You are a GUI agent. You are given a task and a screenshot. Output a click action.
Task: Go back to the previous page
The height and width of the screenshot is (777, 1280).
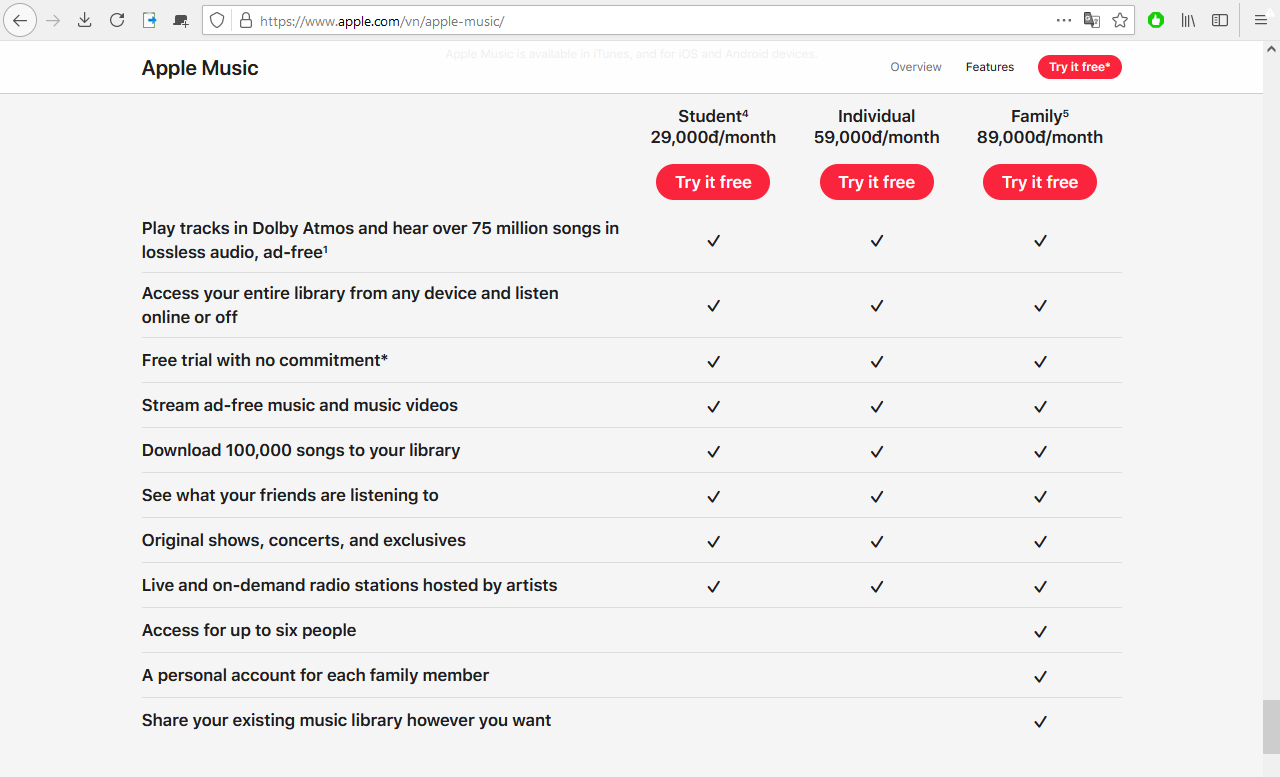click(20, 20)
